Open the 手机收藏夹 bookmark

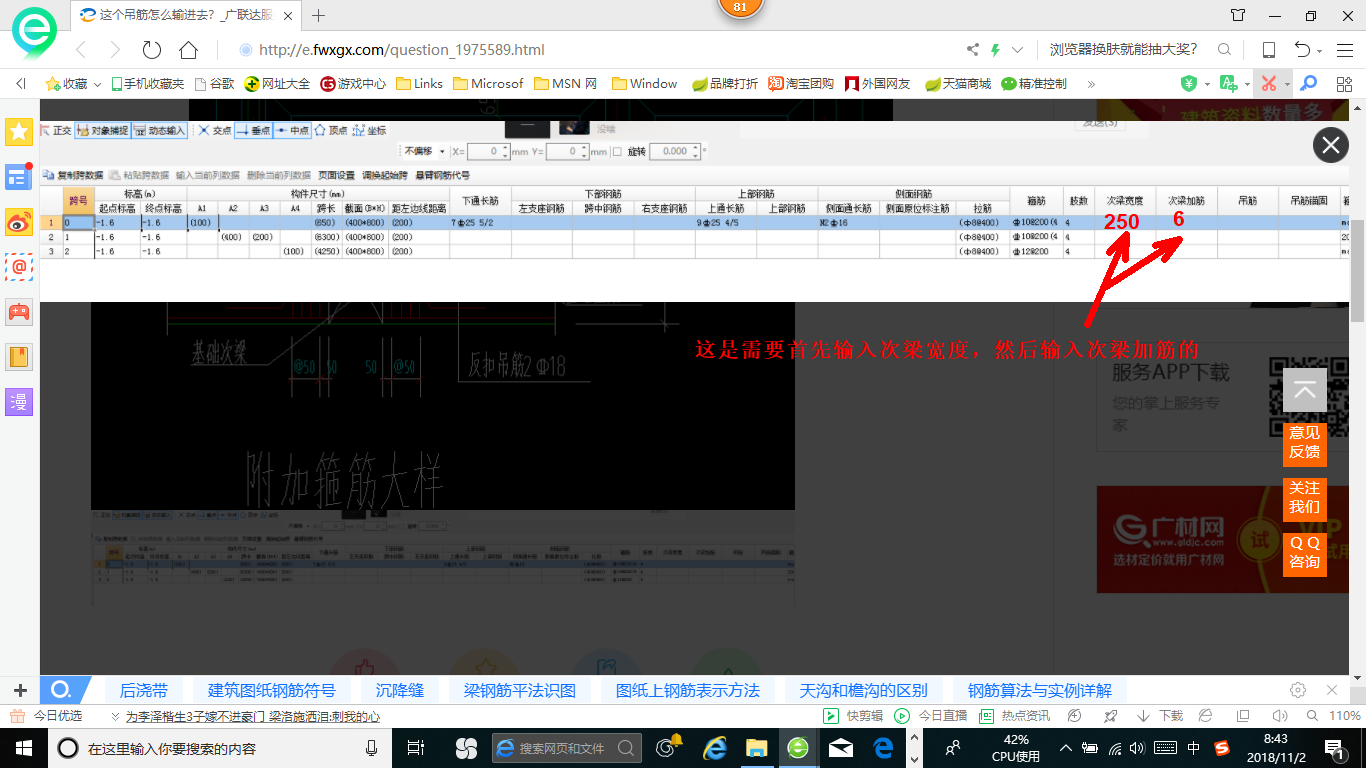pos(147,84)
